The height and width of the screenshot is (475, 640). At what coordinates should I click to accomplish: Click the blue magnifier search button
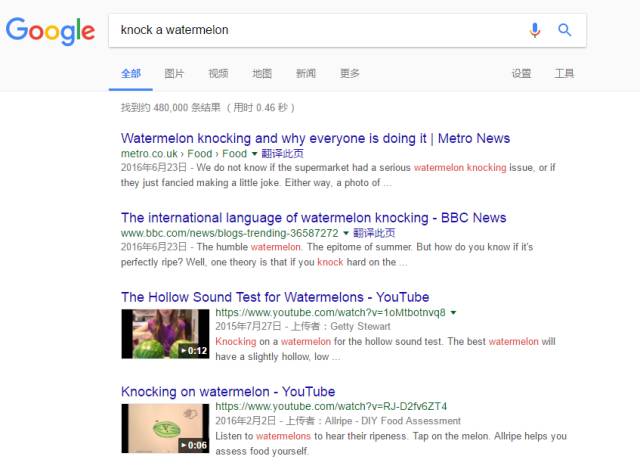564,30
